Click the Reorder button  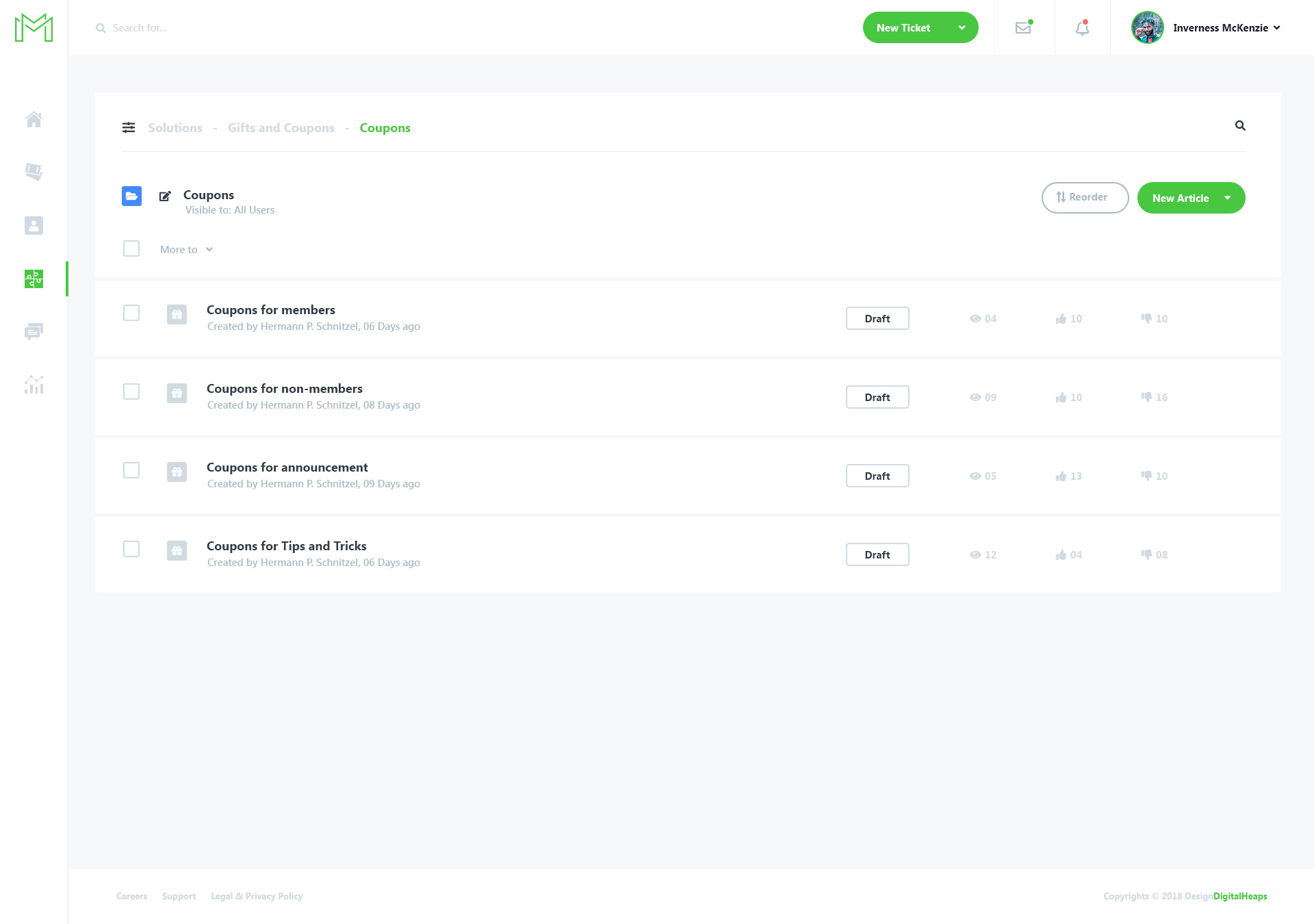1084,197
